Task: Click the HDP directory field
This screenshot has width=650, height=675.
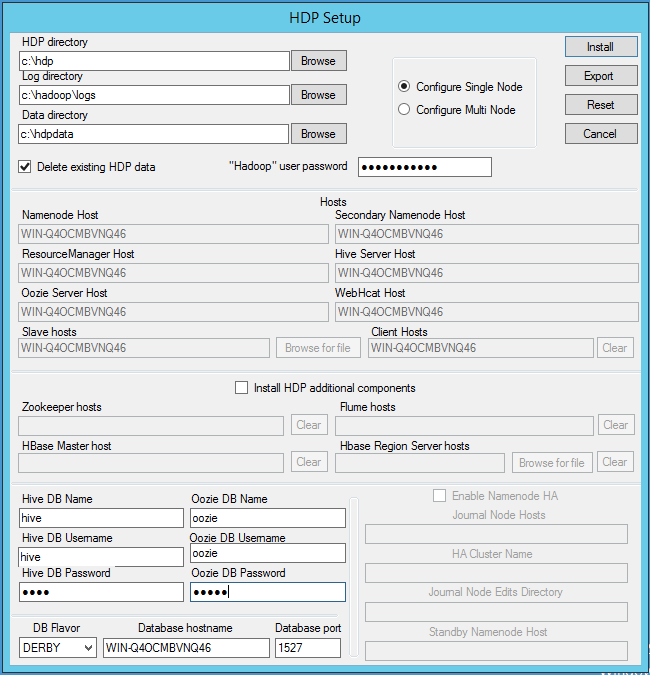Action: pyautogui.click(x=154, y=61)
